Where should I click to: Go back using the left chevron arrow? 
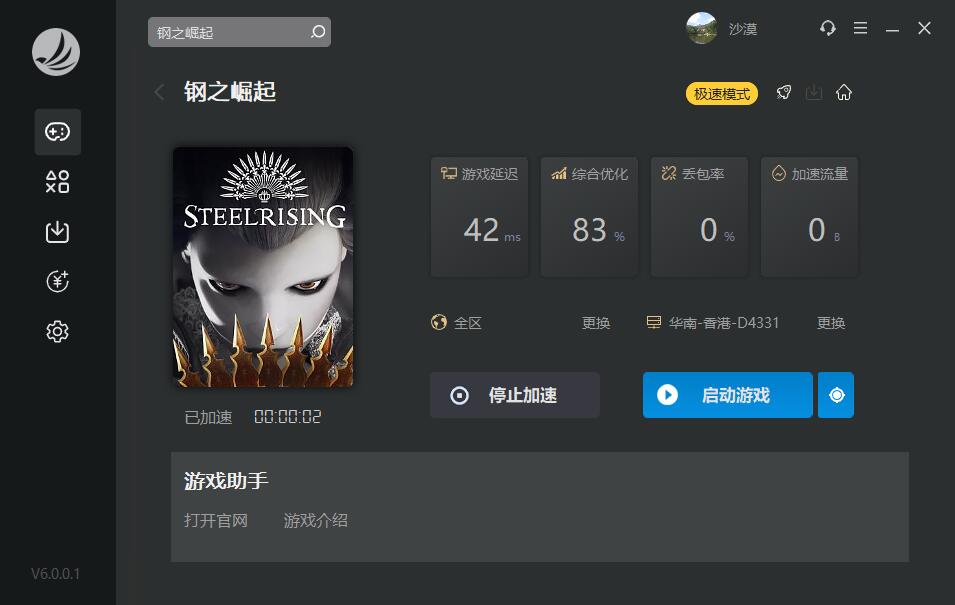[x=160, y=92]
